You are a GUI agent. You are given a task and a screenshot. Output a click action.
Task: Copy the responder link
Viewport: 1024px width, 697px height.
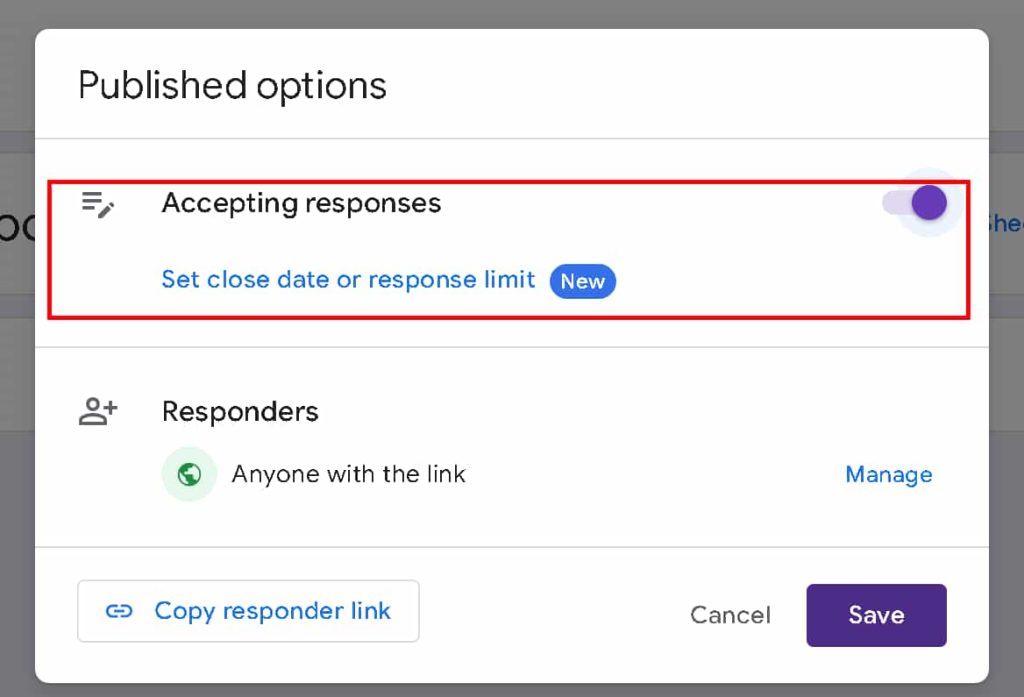tap(248, 611)
